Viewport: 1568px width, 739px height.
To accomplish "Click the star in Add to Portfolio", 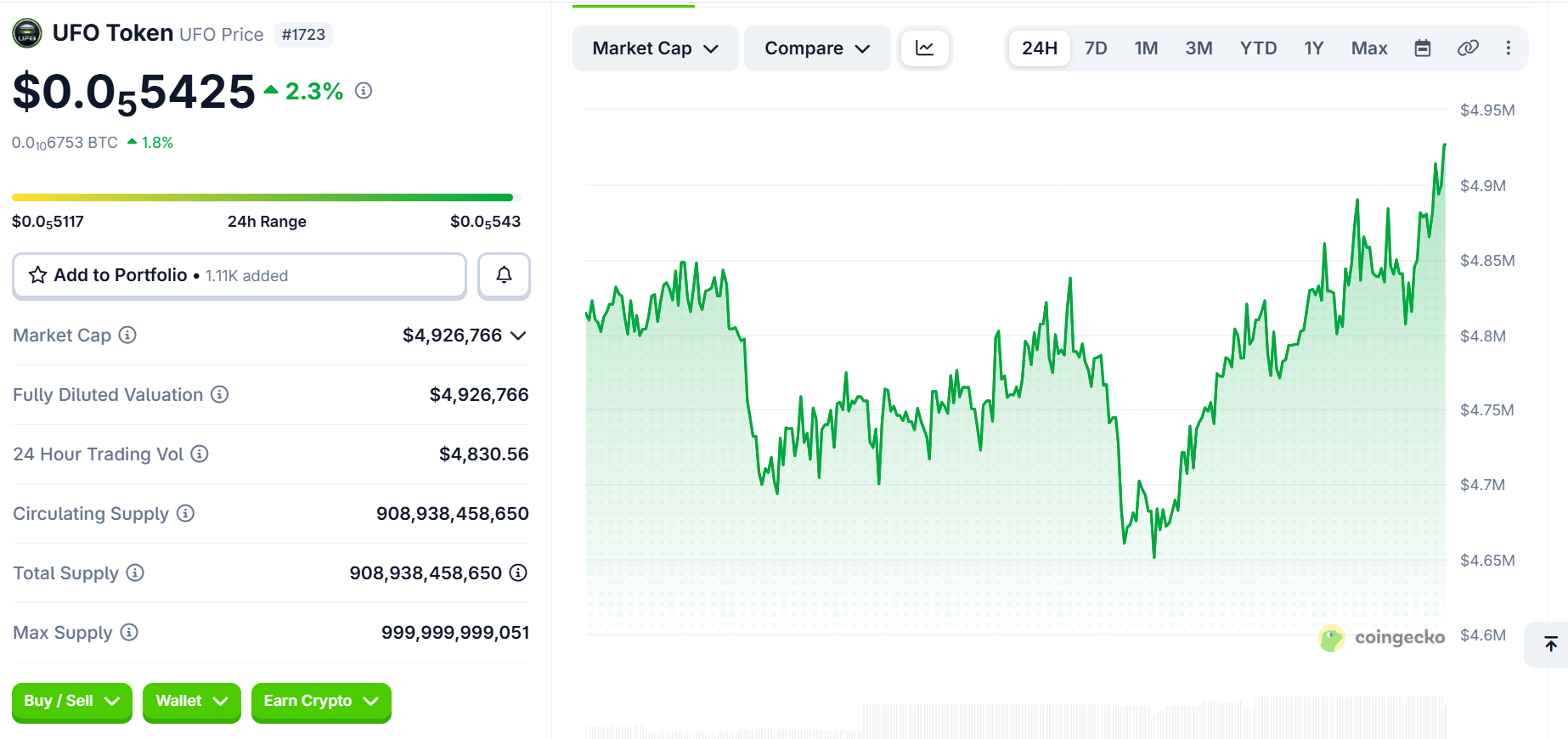I will pos(37,275).
